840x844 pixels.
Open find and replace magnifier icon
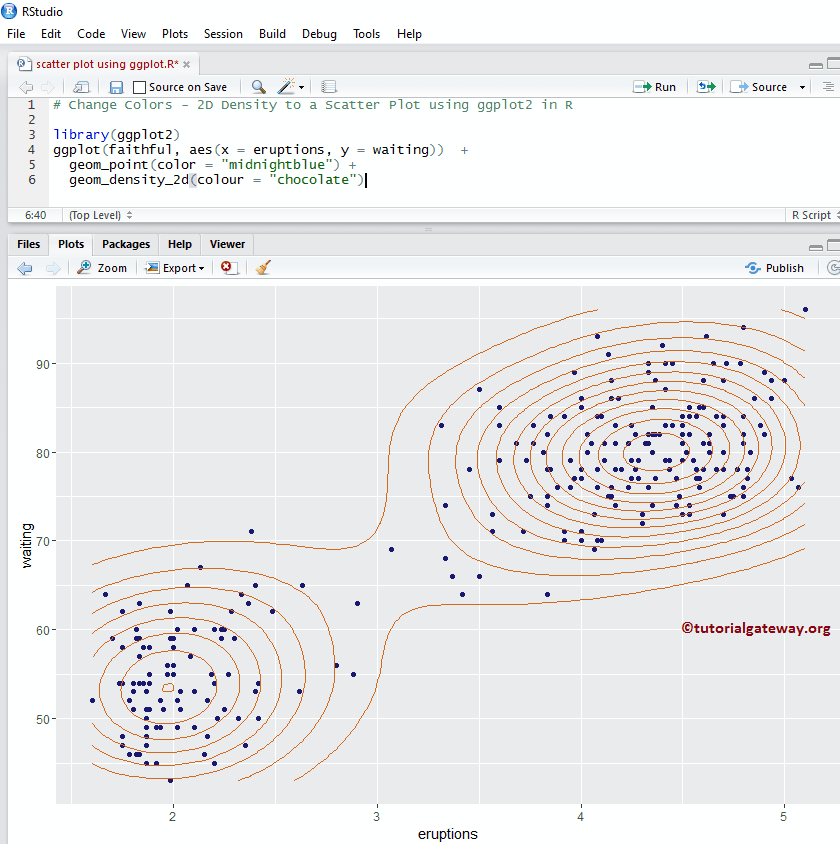(258, 87)
